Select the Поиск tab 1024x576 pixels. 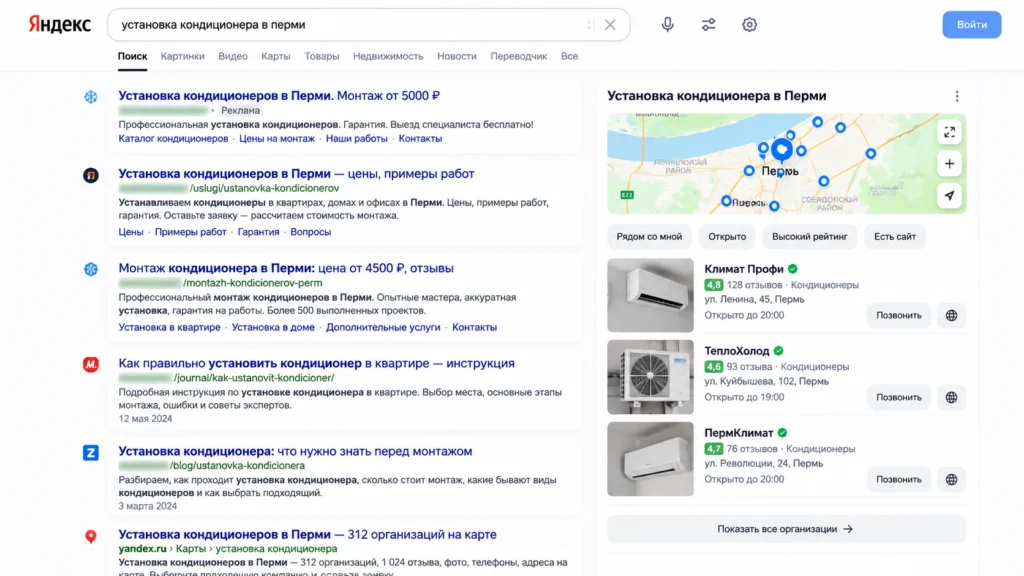tap(133, 56)
